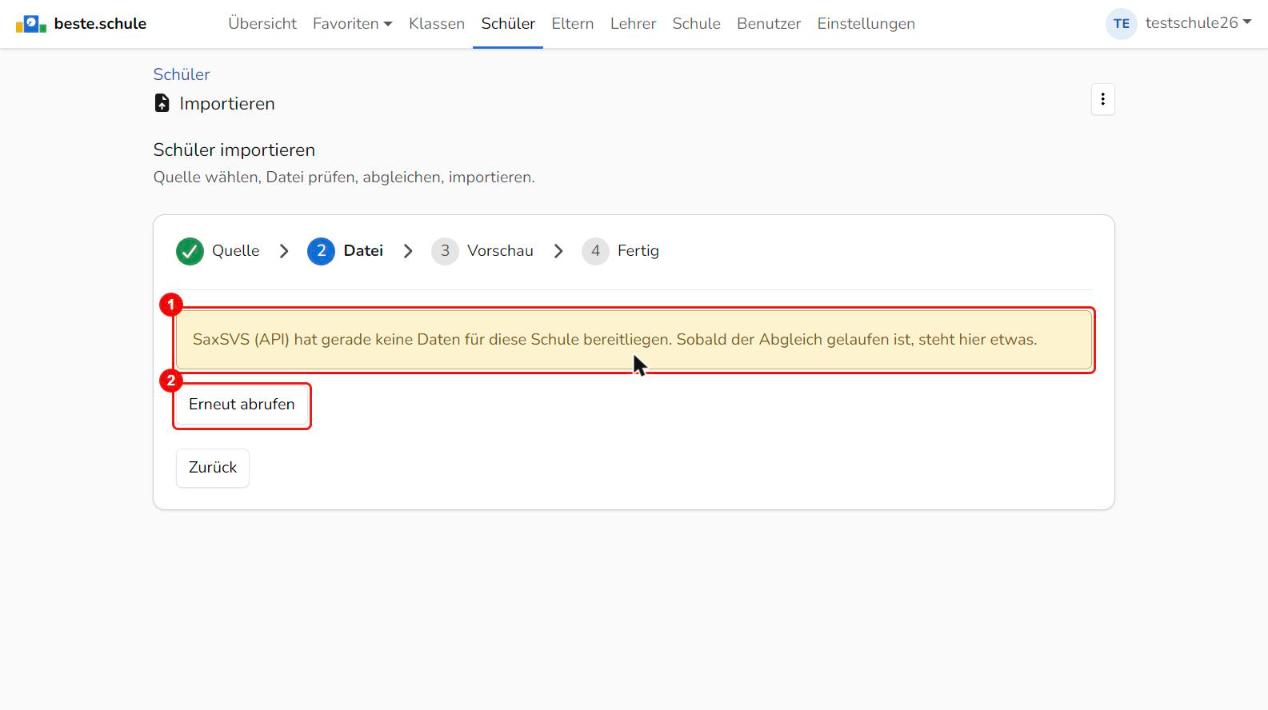Click the green Quelle checkmark step
1268x710 pixels.
(x=189, y=251)
